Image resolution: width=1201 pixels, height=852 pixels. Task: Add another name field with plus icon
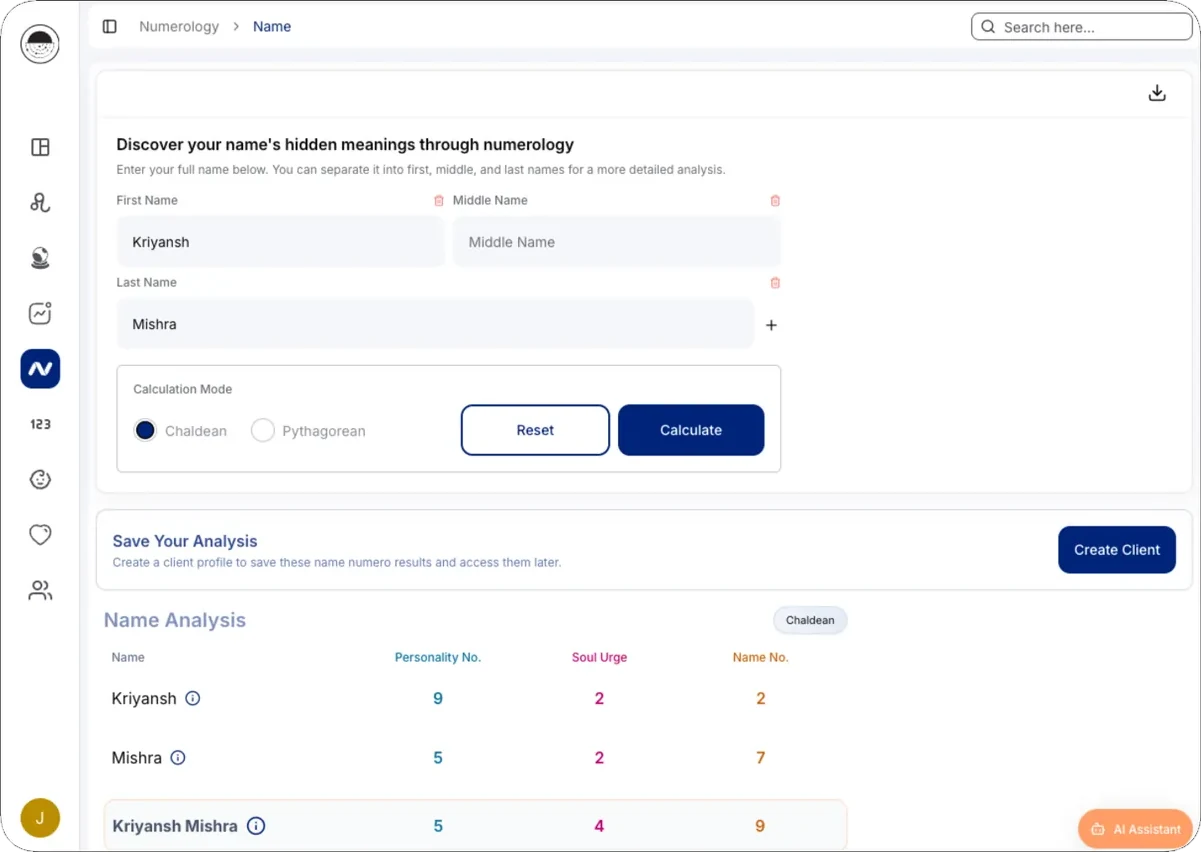pos(771,325)
